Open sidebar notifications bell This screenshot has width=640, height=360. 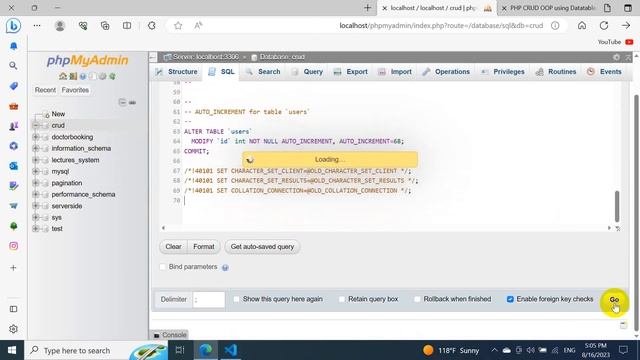pyautogui.click(x=13, y=46)
